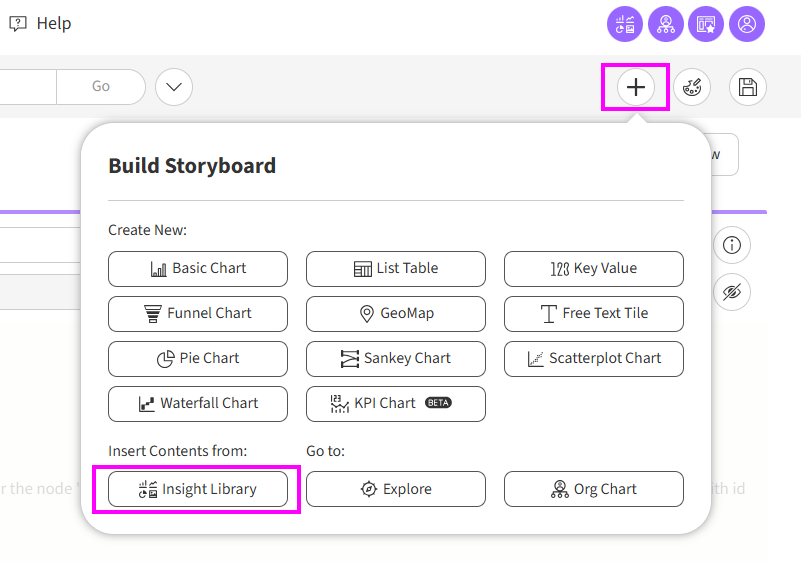Screen dimensions: 801x562
Task: Create a new Basic Chart
Action: click(x=198, y=268)
